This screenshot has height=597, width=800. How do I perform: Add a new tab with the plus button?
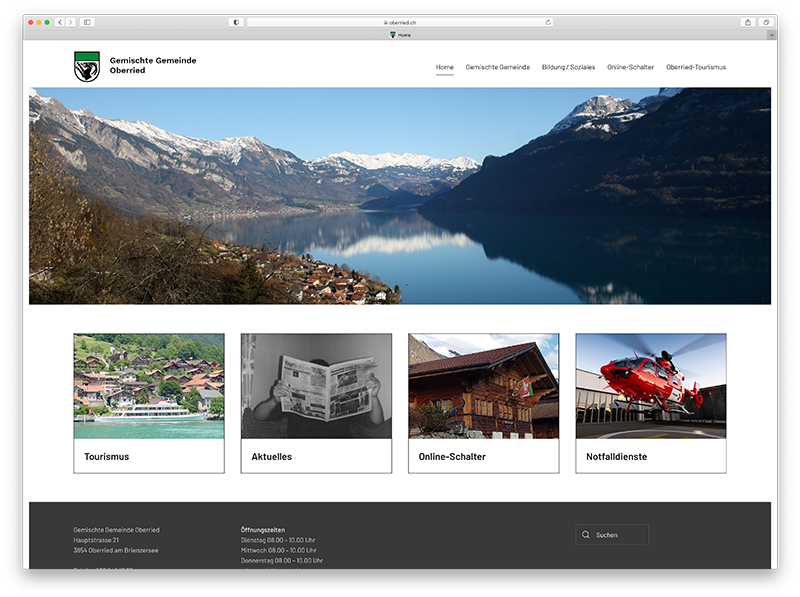771,35
